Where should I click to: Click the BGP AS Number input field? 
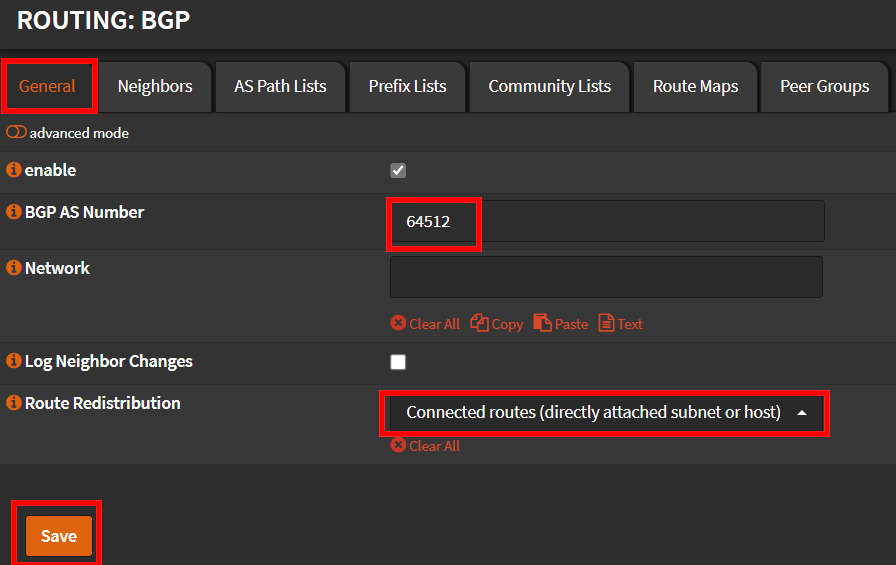click(x=606, y=222)
